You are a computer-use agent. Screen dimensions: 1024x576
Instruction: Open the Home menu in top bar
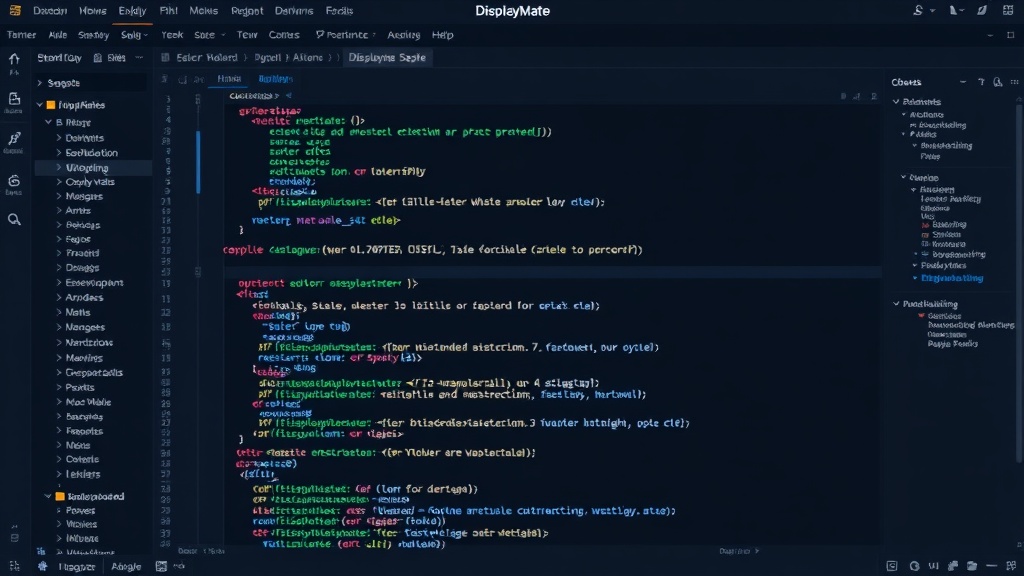coord(93,10)
